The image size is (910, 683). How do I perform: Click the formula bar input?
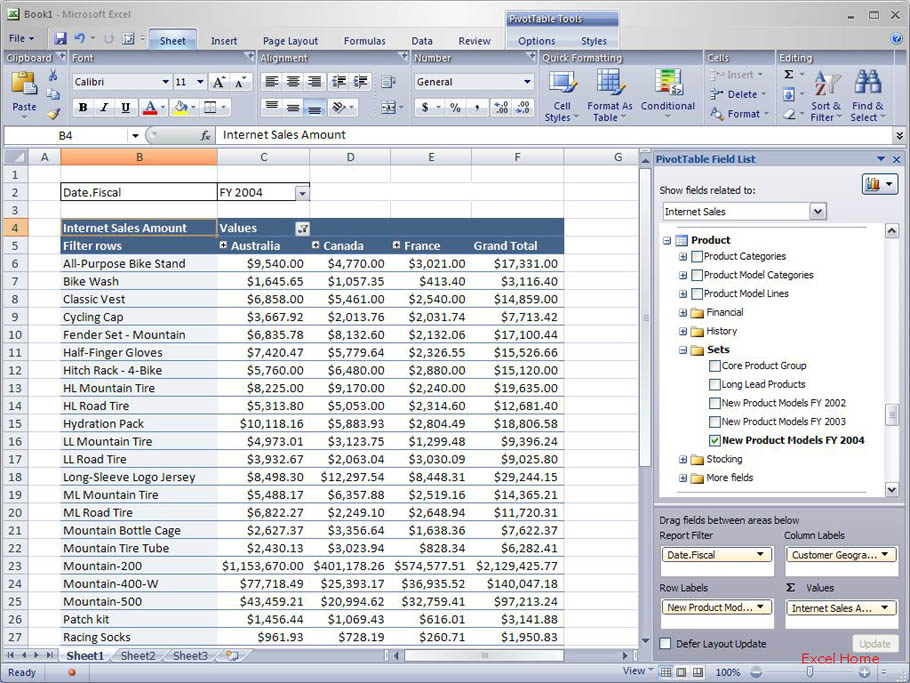pos(554,135)
